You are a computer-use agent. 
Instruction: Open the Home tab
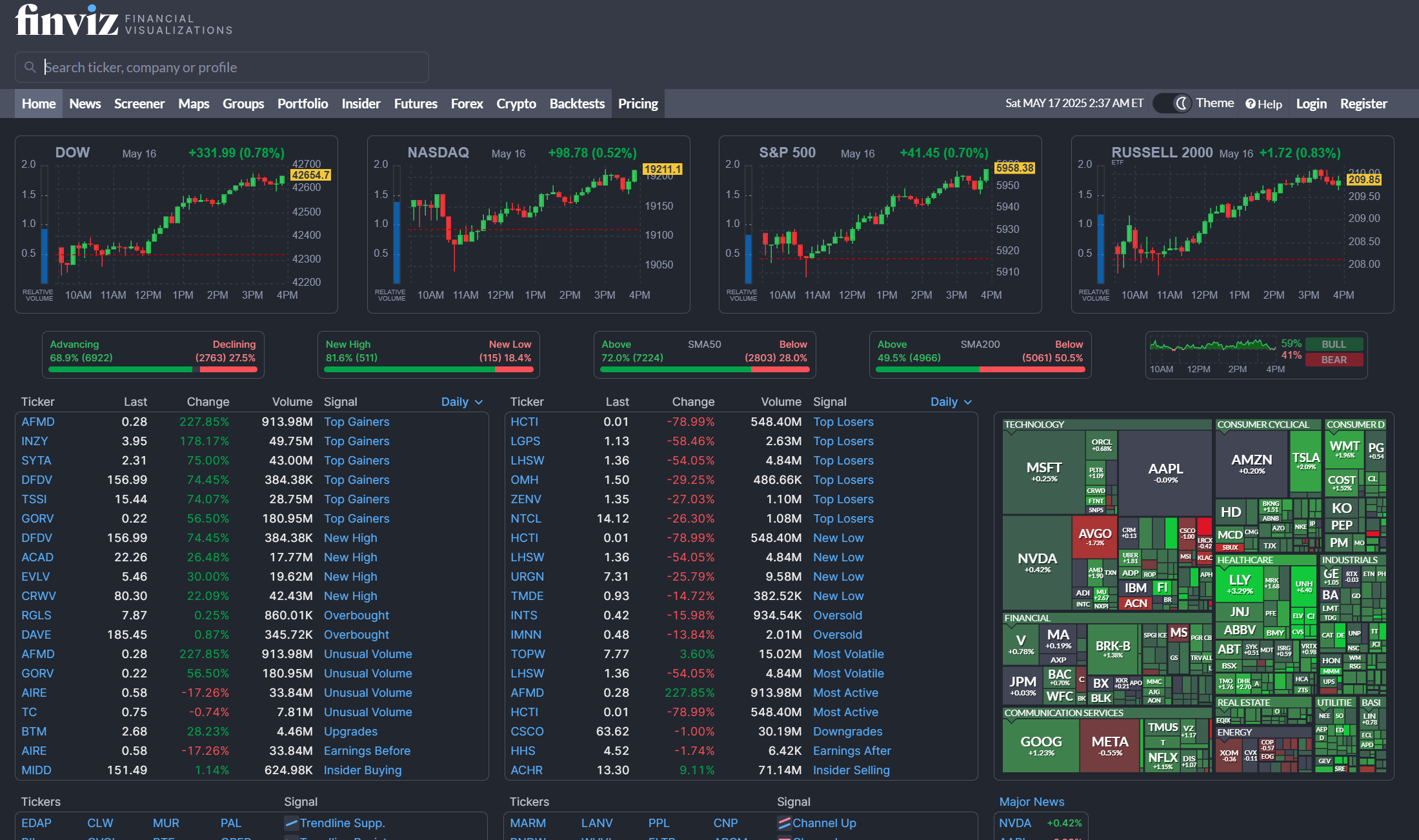[x=39, y=104]
